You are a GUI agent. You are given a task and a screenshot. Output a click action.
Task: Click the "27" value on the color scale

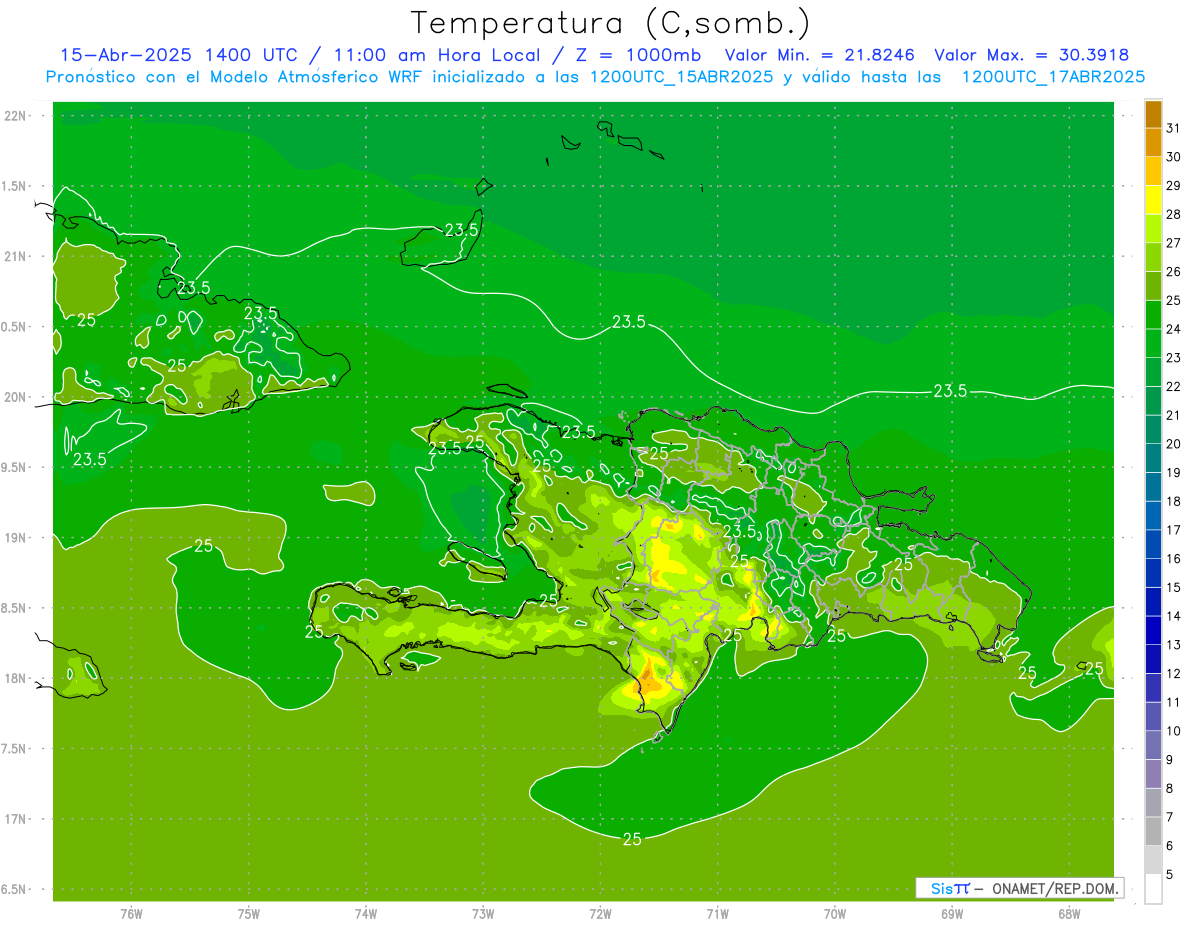point(1173,243)
